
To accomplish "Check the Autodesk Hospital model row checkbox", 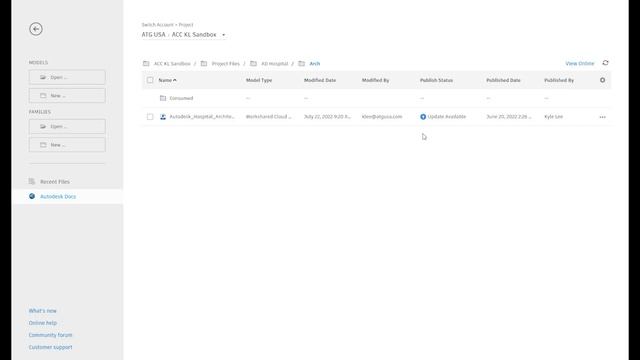I will 150,117.
